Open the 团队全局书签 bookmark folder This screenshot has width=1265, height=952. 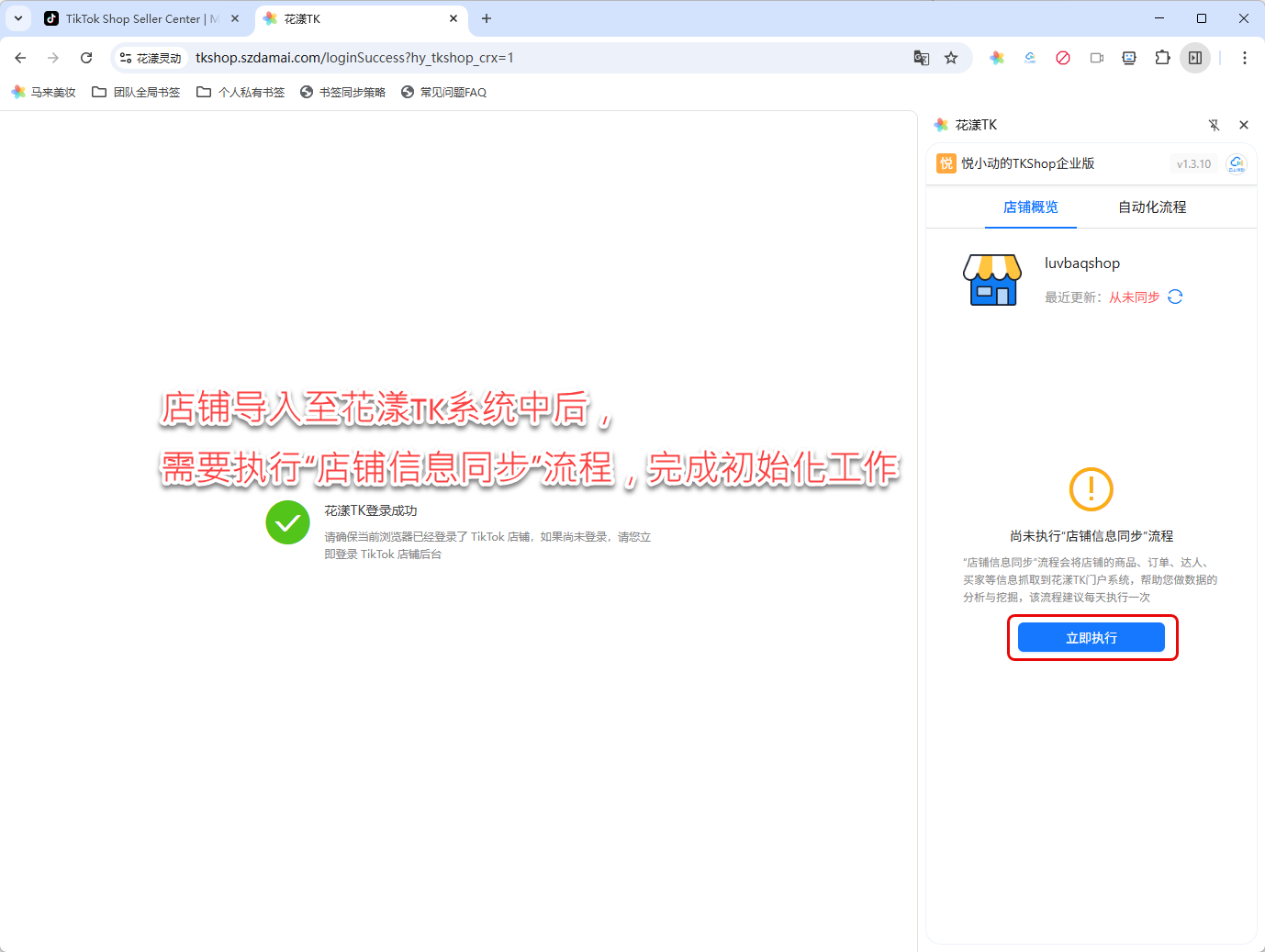click(137, 92)
